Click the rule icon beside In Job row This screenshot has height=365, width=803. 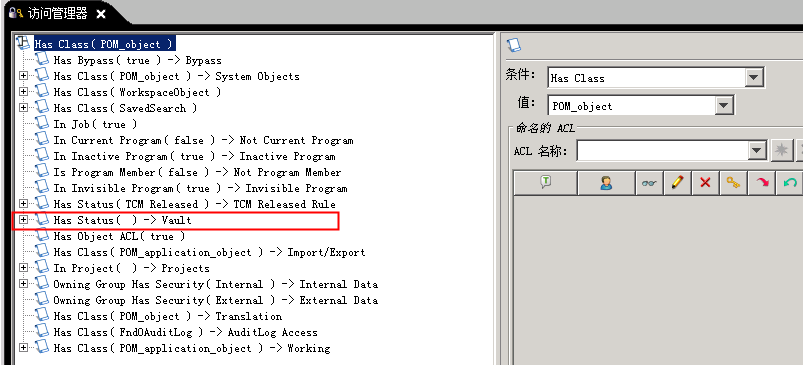click(x=43, y=123)
